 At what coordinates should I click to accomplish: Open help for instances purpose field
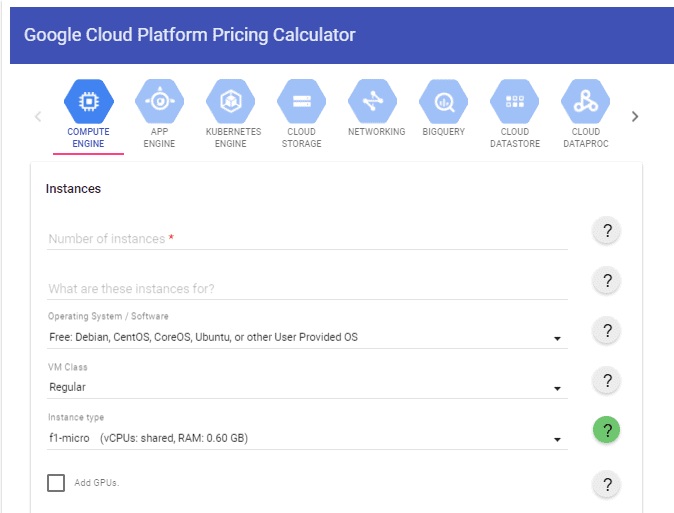click(607, 281)
